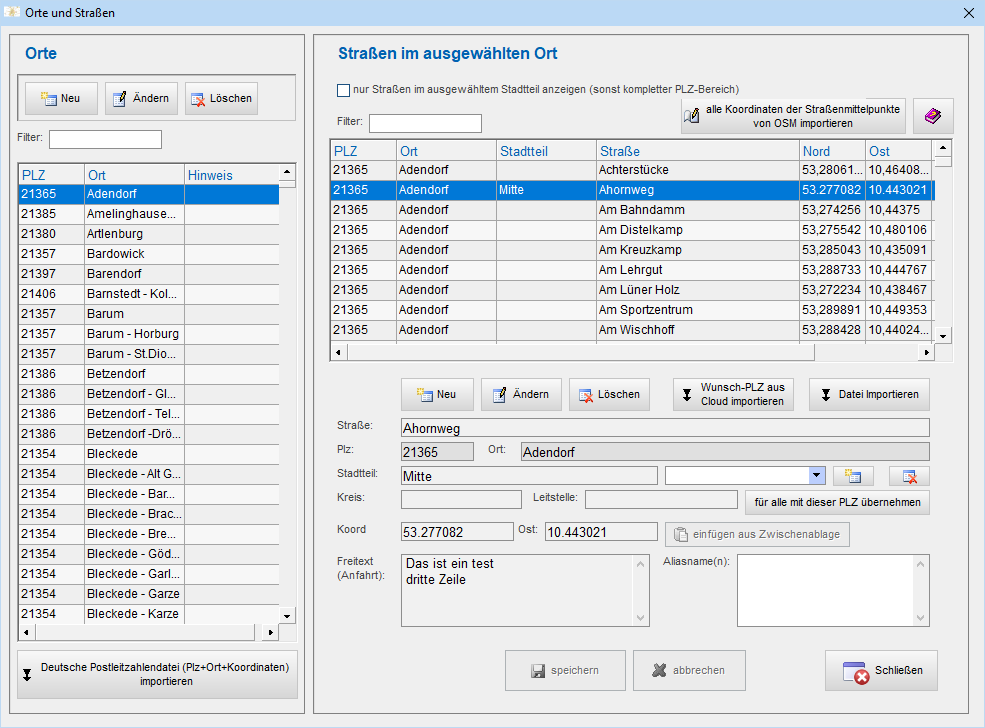Click Wunsch-PLZ aus Cloud importieren
985x728 pixels.
(733, 394)
